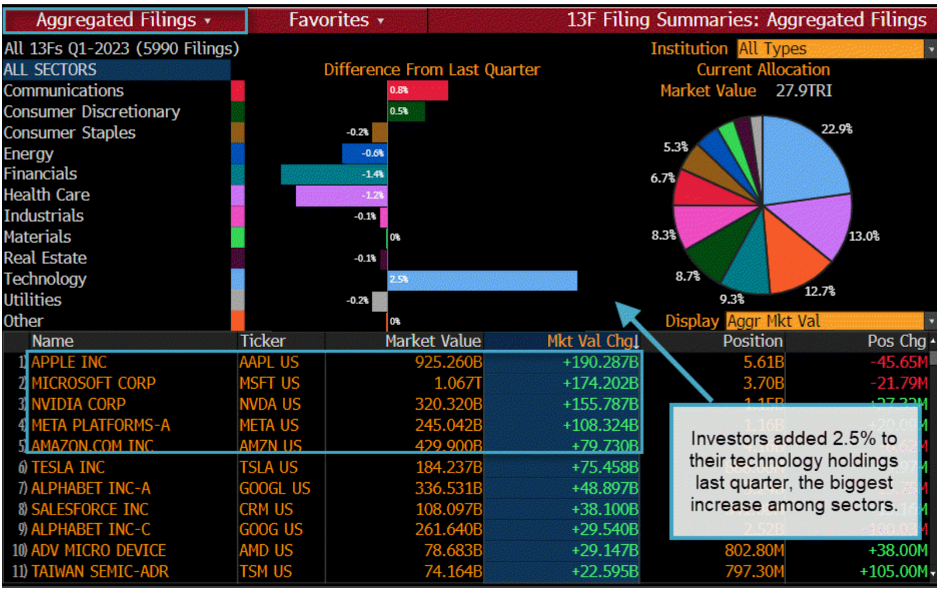Open the META PLATFORMS-A row
937x589 pixels.
tap(100, 425)
